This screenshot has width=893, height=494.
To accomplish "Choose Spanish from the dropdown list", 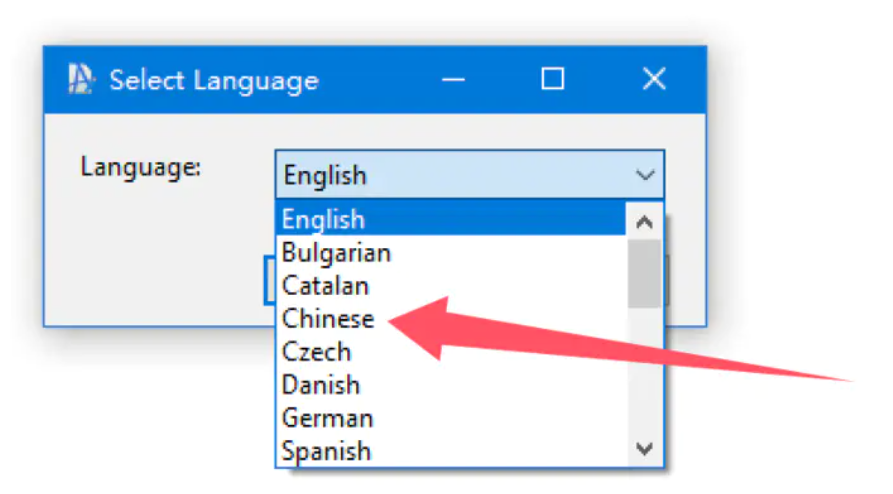I will (x=450, y=451).
